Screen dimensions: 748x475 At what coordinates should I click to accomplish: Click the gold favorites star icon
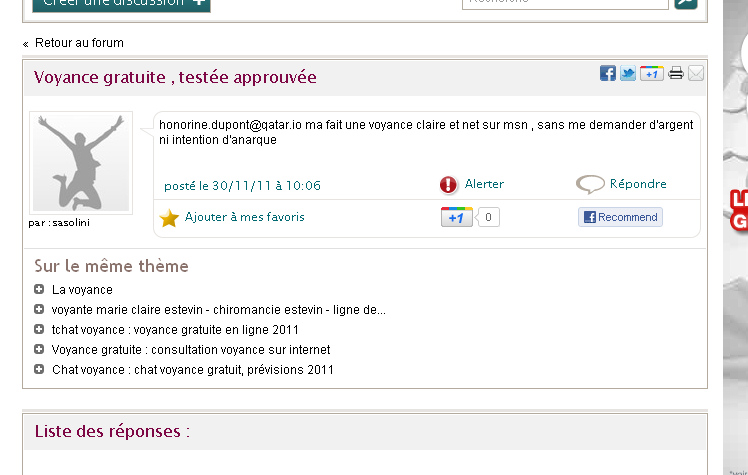tap(169, 218)
